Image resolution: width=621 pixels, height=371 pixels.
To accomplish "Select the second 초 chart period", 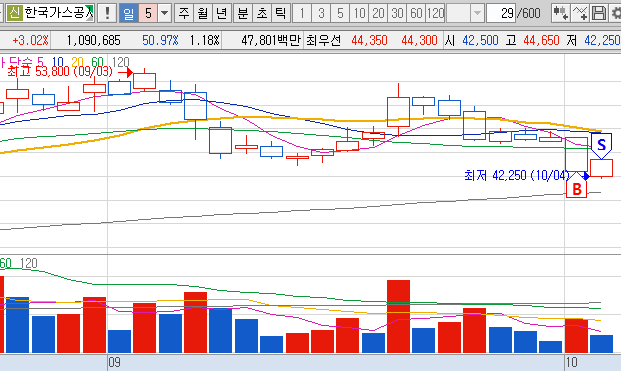I will coord(262,13).
